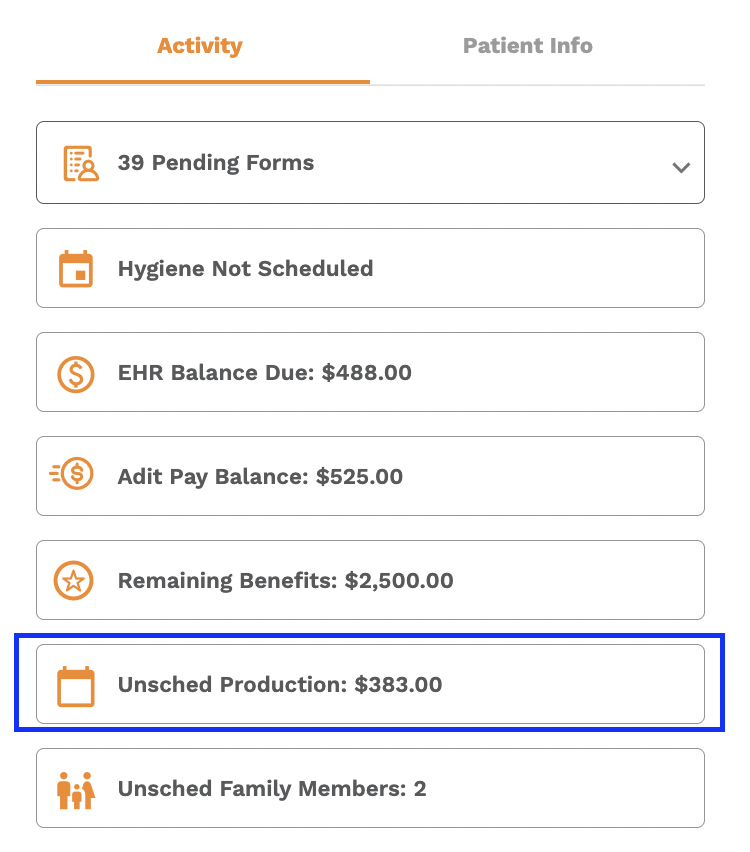Select the Unsched Production label

click(x=233, y=685)
